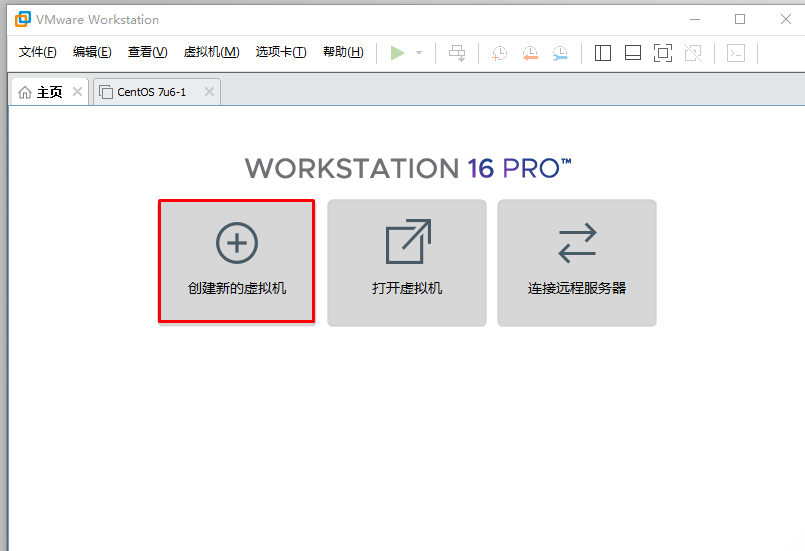Open the 查看(V) menu

(147, 52)
